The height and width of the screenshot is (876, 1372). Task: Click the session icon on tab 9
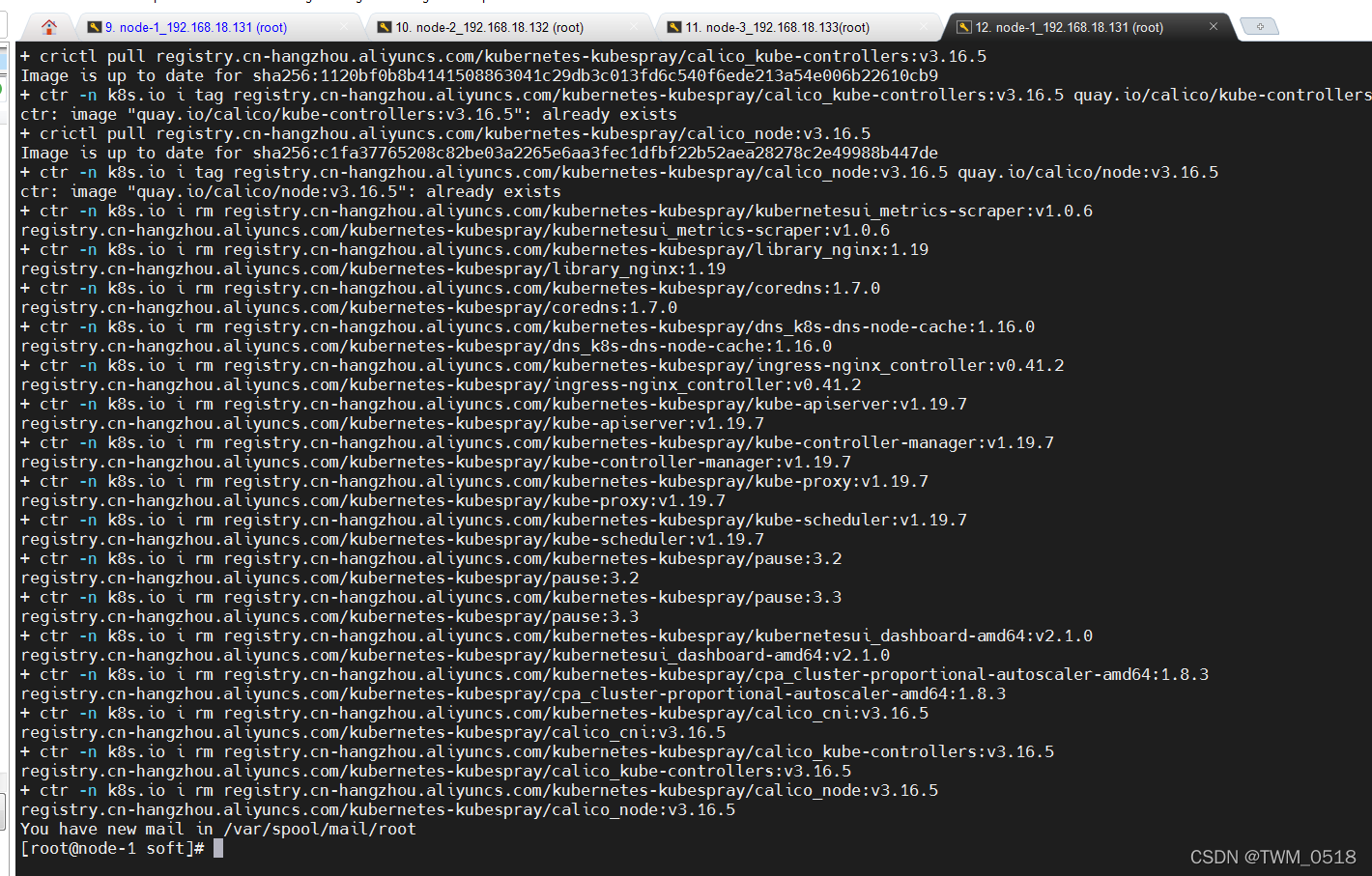(x=95, y=27)
